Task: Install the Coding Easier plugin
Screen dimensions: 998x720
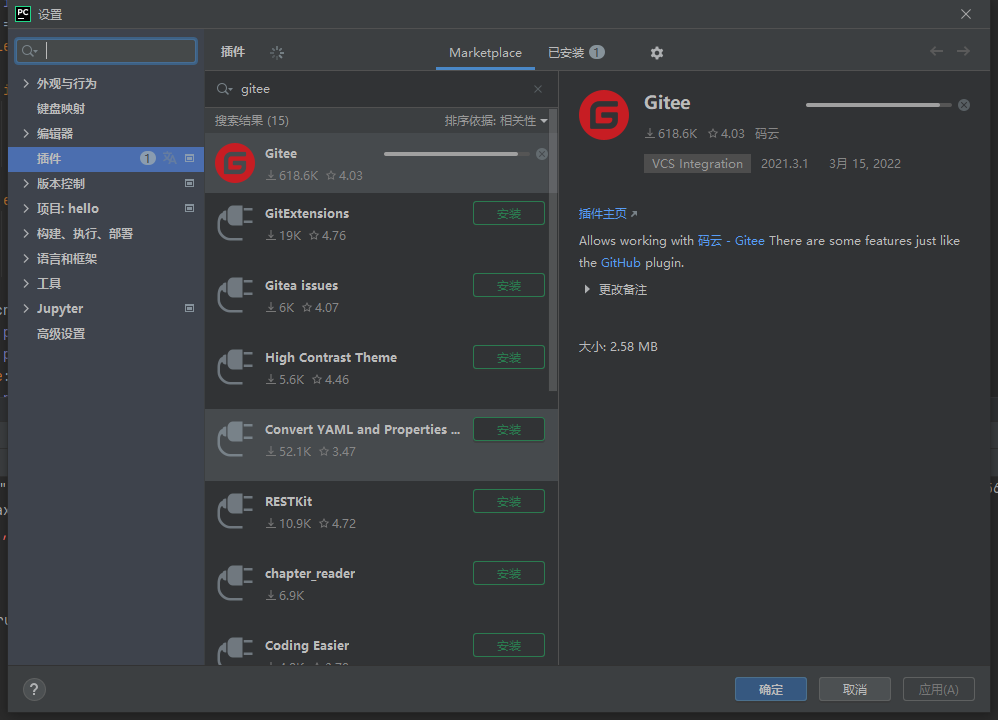Action: (x=509, y=645)
